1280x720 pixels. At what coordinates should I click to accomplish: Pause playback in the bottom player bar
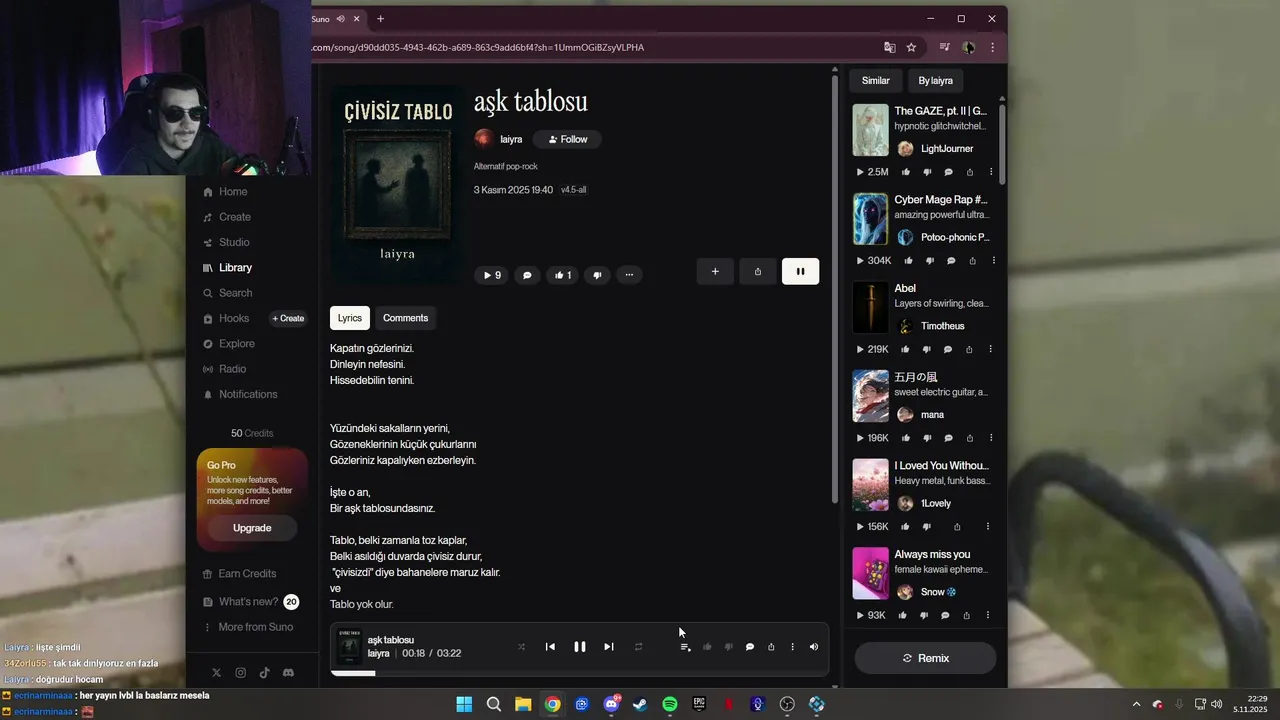coord(579,647)
